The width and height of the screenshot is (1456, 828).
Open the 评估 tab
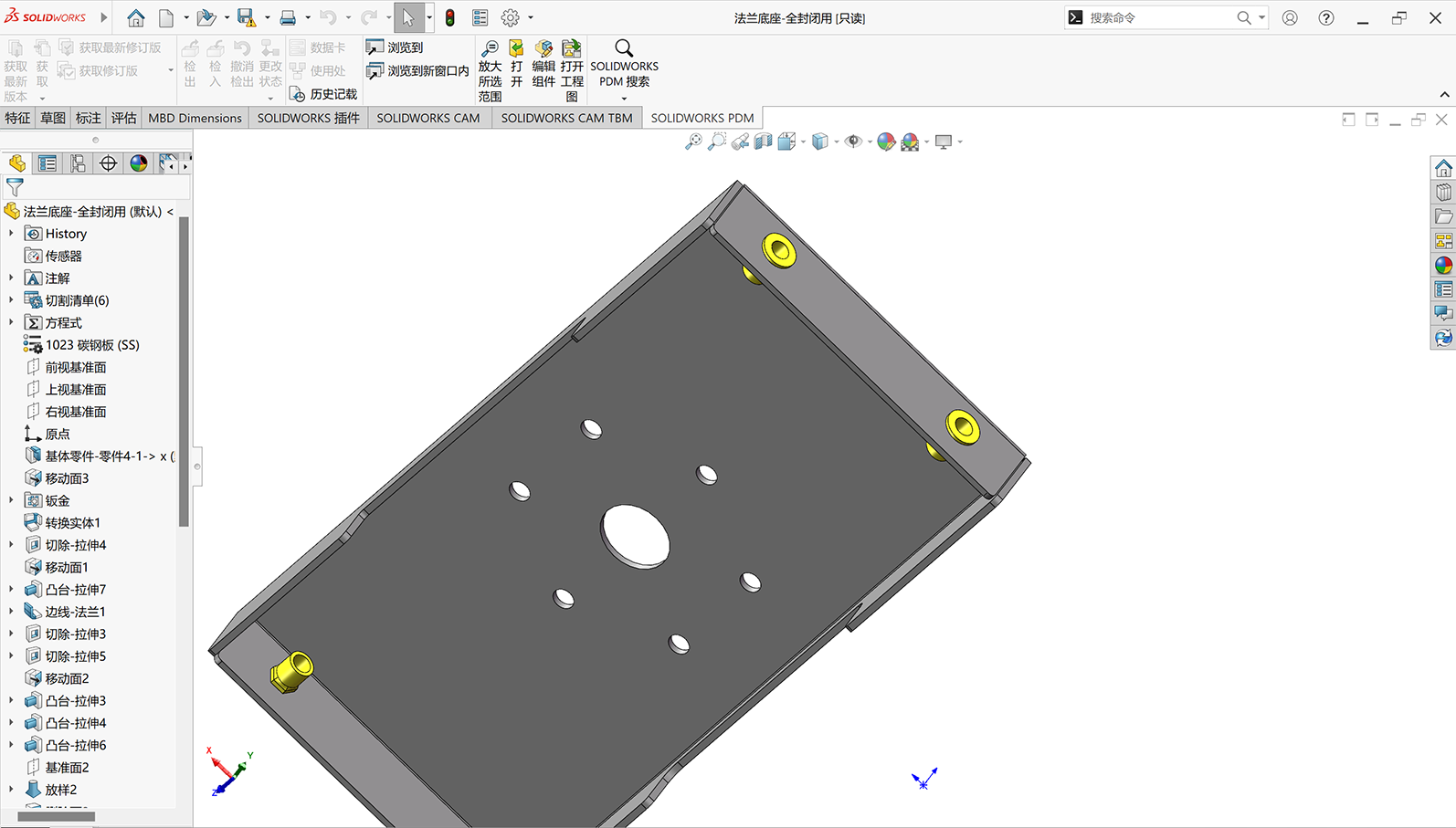pyautogui.click(x=123, y=118)
